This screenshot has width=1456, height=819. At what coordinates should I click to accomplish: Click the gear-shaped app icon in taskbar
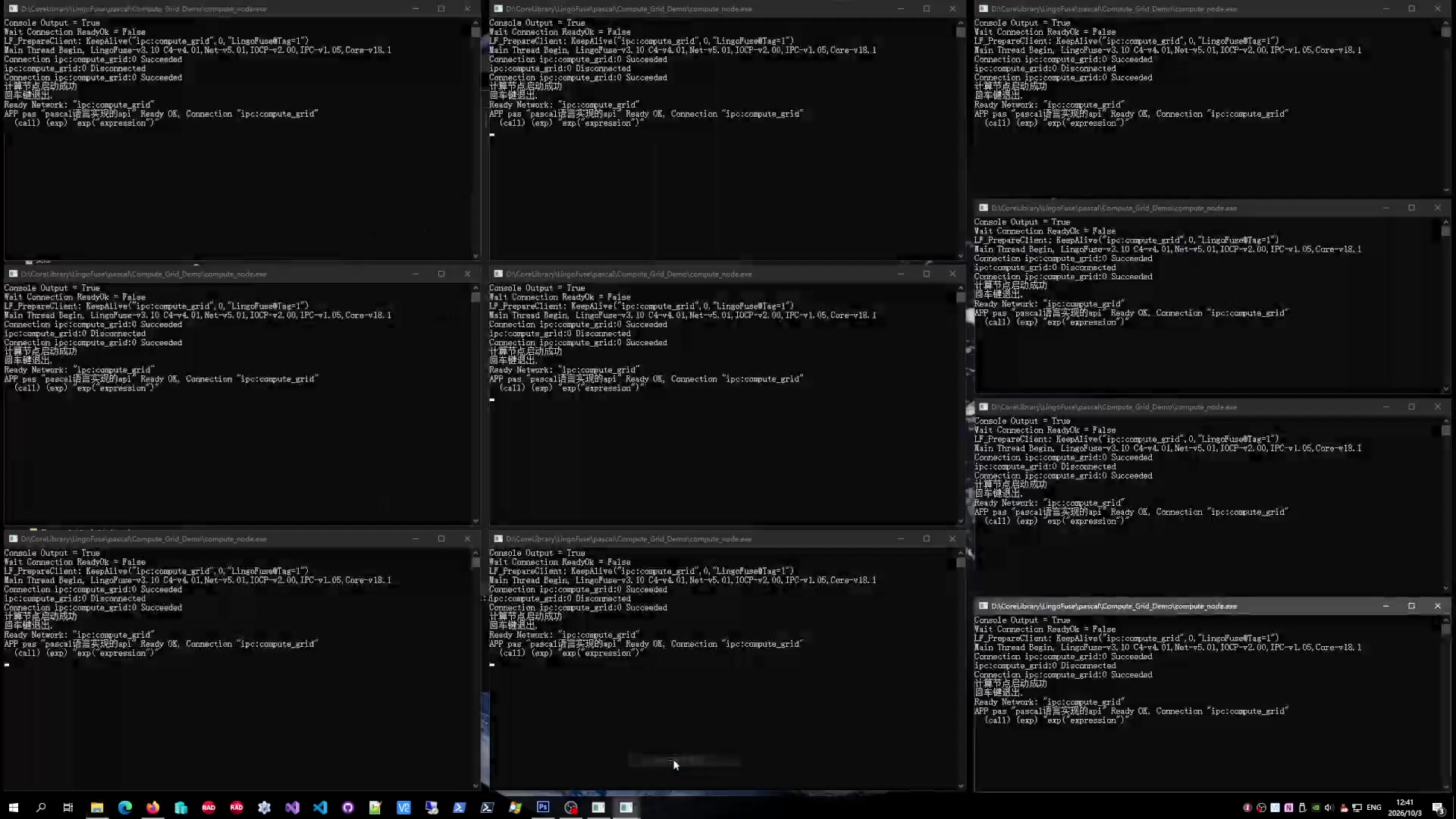click(x=264, y=808)
